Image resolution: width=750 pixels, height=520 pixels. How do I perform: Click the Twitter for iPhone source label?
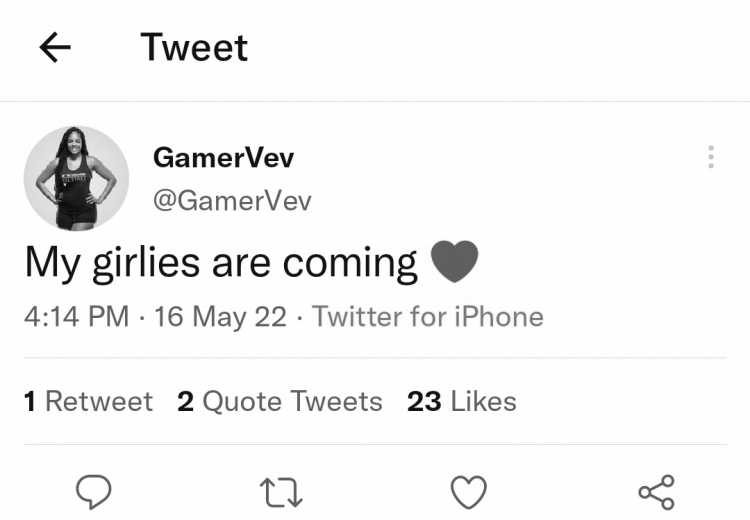(428, 317)
